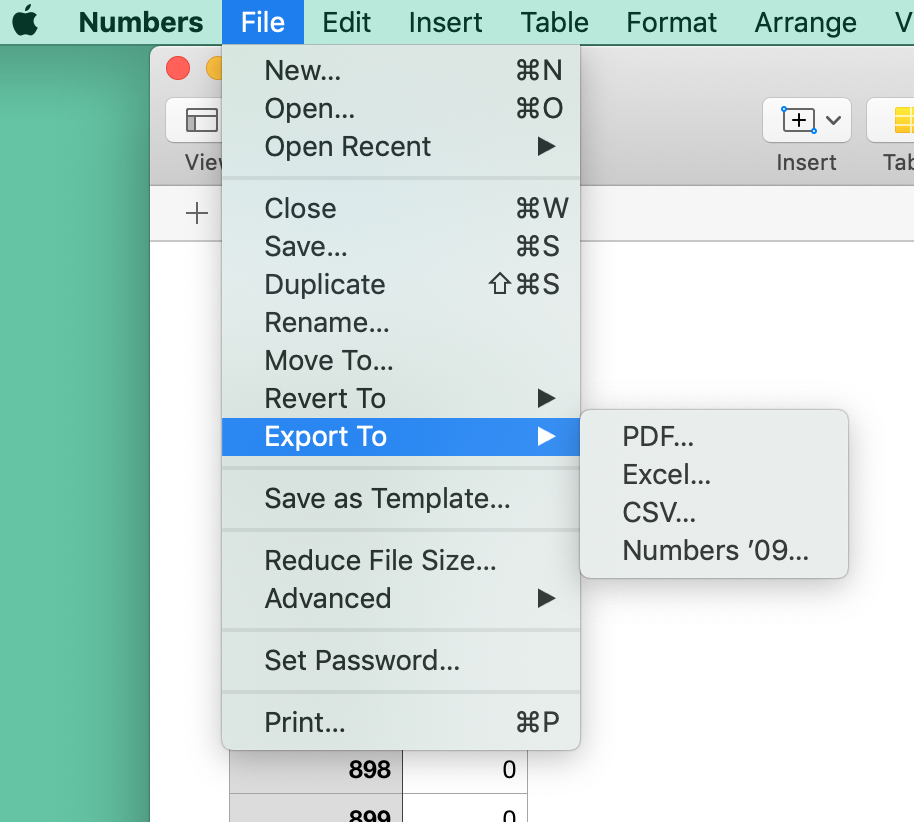Choose New... from File menu
The width and height of the screenshot is (914, 822).
pos(401,71)
